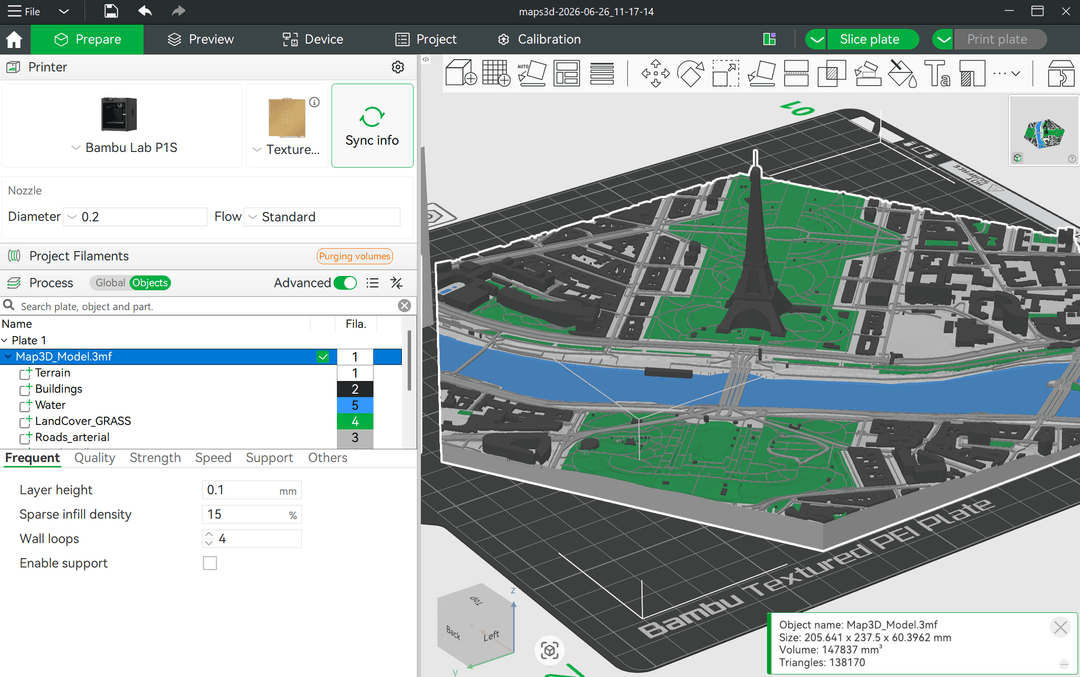Click the Arrange all objects icon
The width and height of the screenshot is (1080, 677).
pos(567,73)
